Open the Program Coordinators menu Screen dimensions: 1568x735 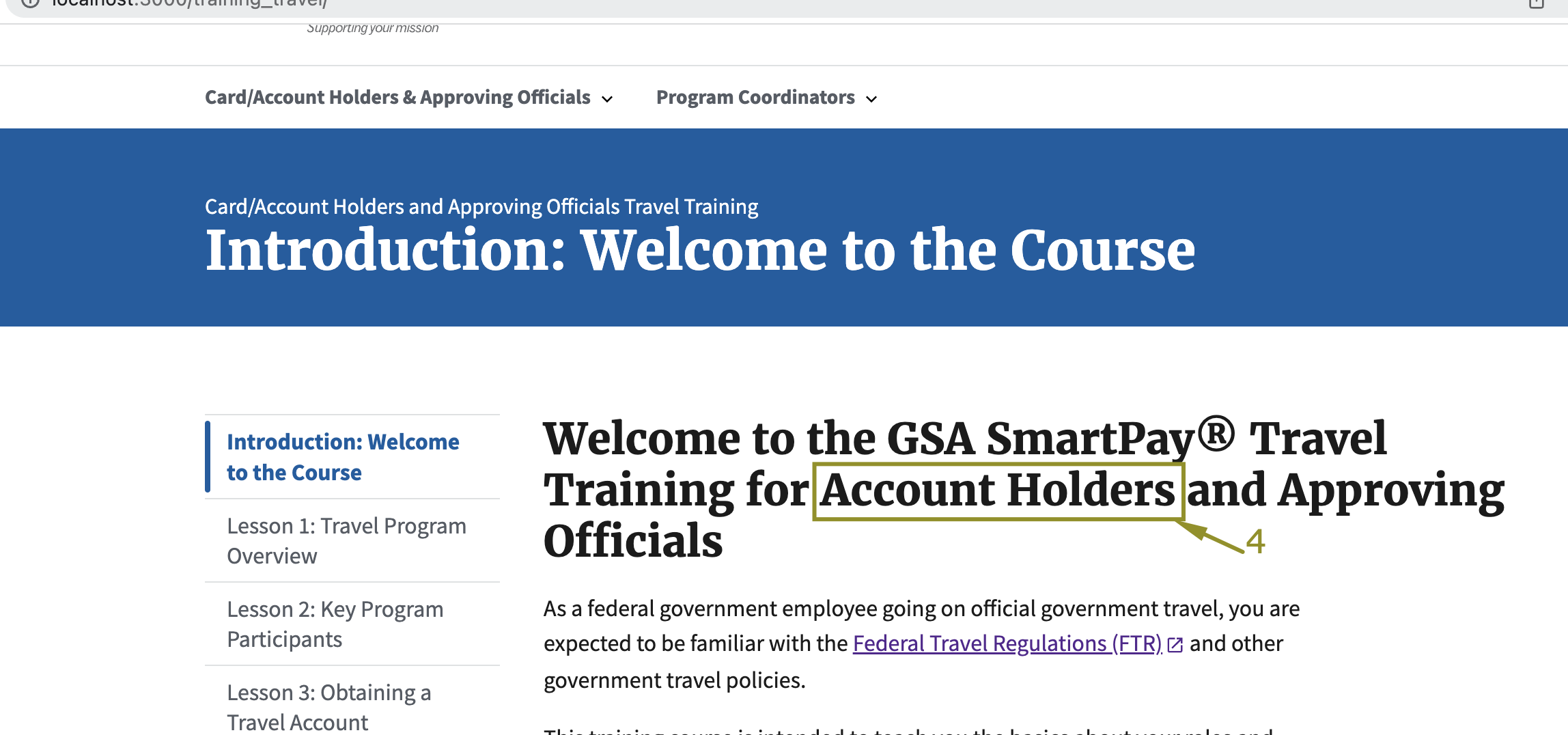tap(755, 97)
